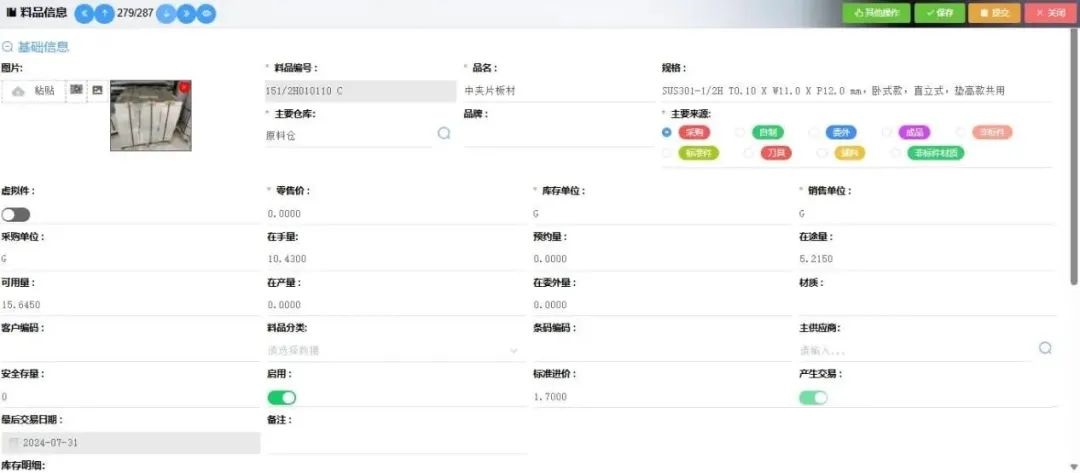Click the 主供应商 input field
Screen dimensions: 1080x473
tap(915, 350)
